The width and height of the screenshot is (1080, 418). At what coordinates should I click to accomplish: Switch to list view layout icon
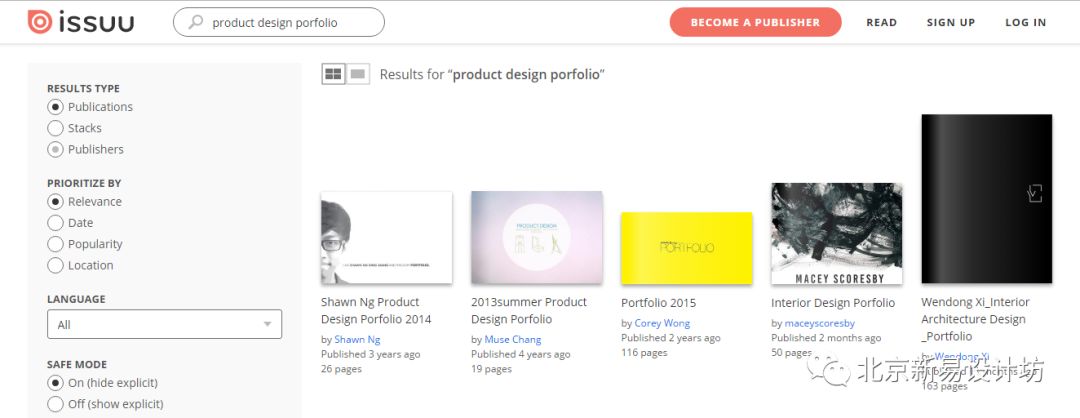(358, 74)
